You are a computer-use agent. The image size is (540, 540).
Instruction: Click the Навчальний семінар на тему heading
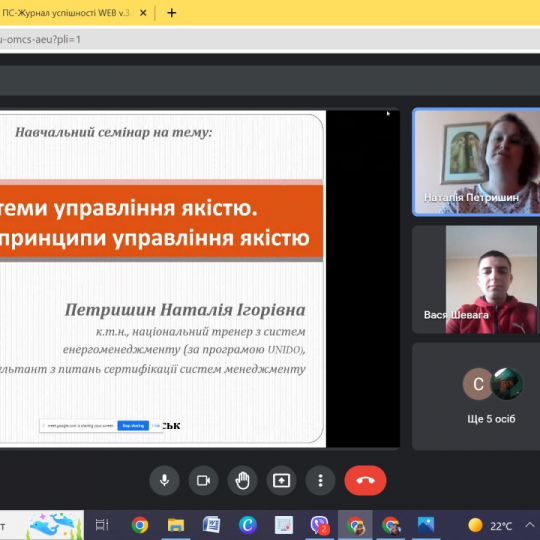coord(114,132)
